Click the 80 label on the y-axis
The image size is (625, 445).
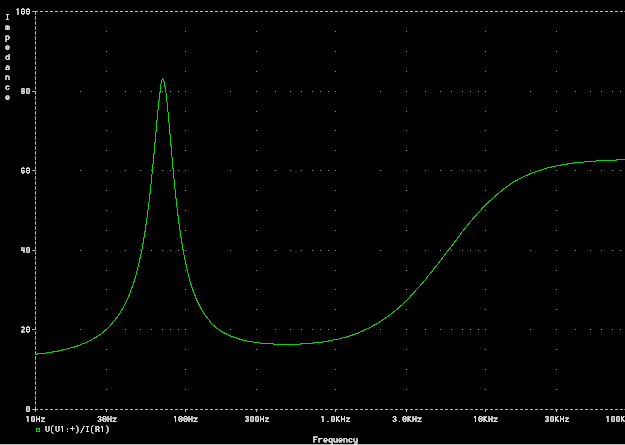click(25, 91)
